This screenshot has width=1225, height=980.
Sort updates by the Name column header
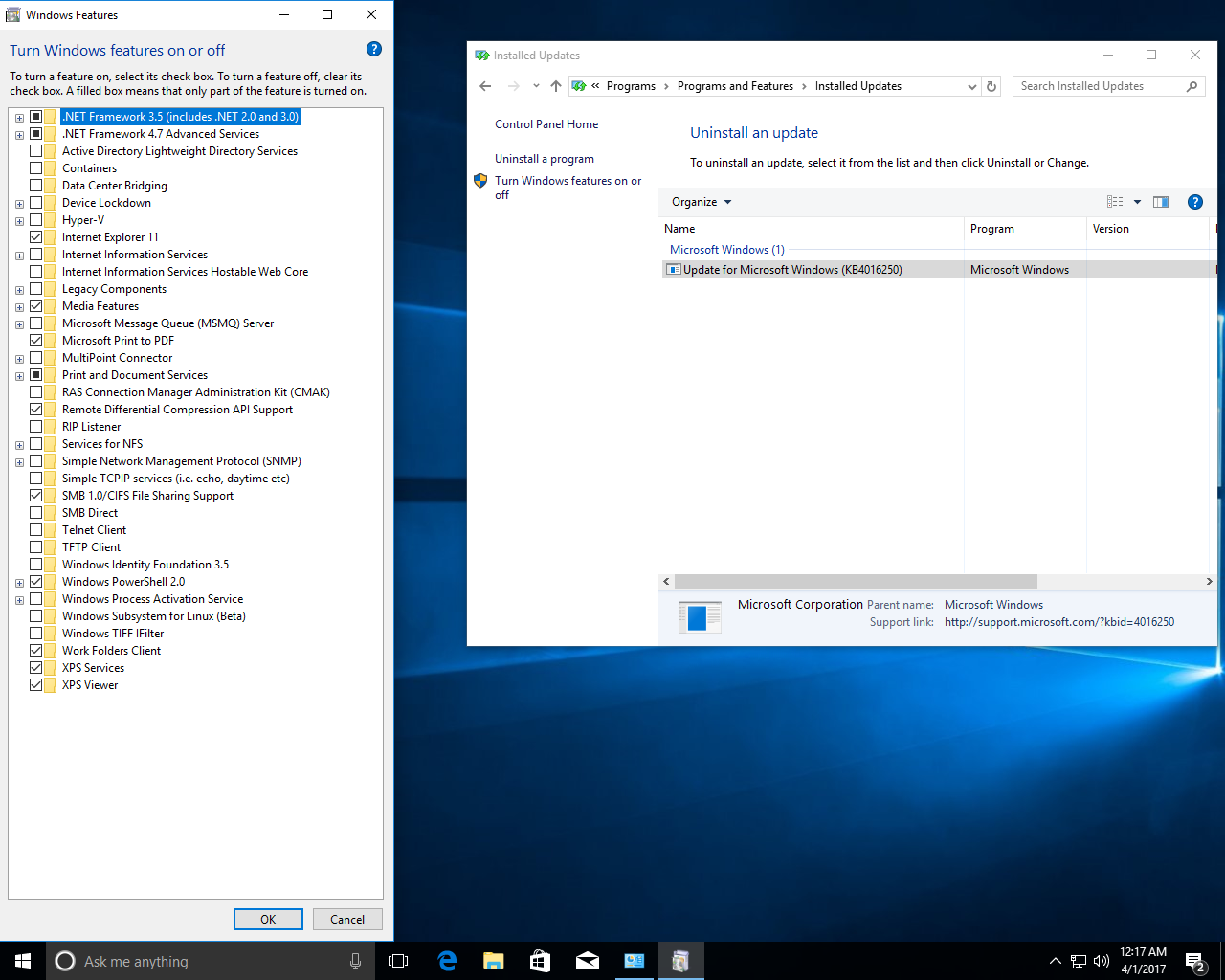click(813, 229)
